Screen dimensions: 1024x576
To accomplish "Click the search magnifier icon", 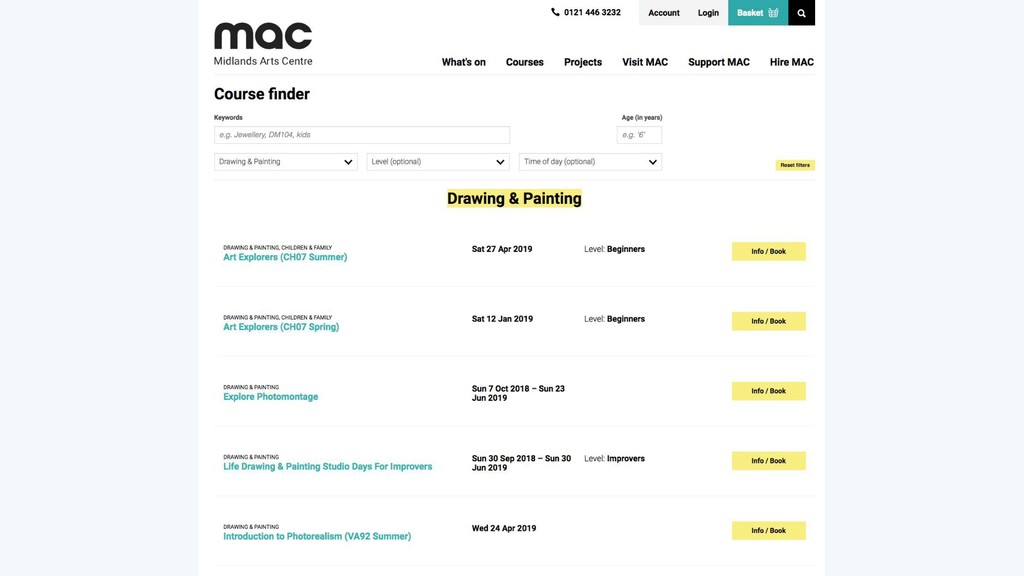I will click(801, 13).
